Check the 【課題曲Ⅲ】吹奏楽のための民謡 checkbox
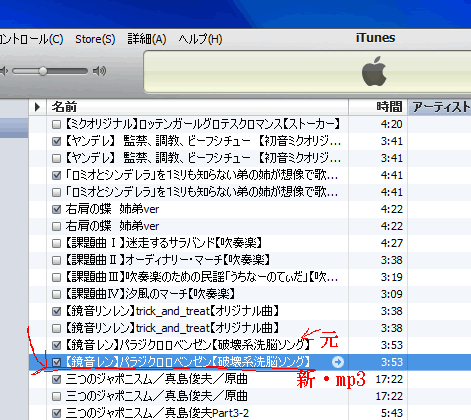This screenshot has height=420, width=471. point(57,277)
